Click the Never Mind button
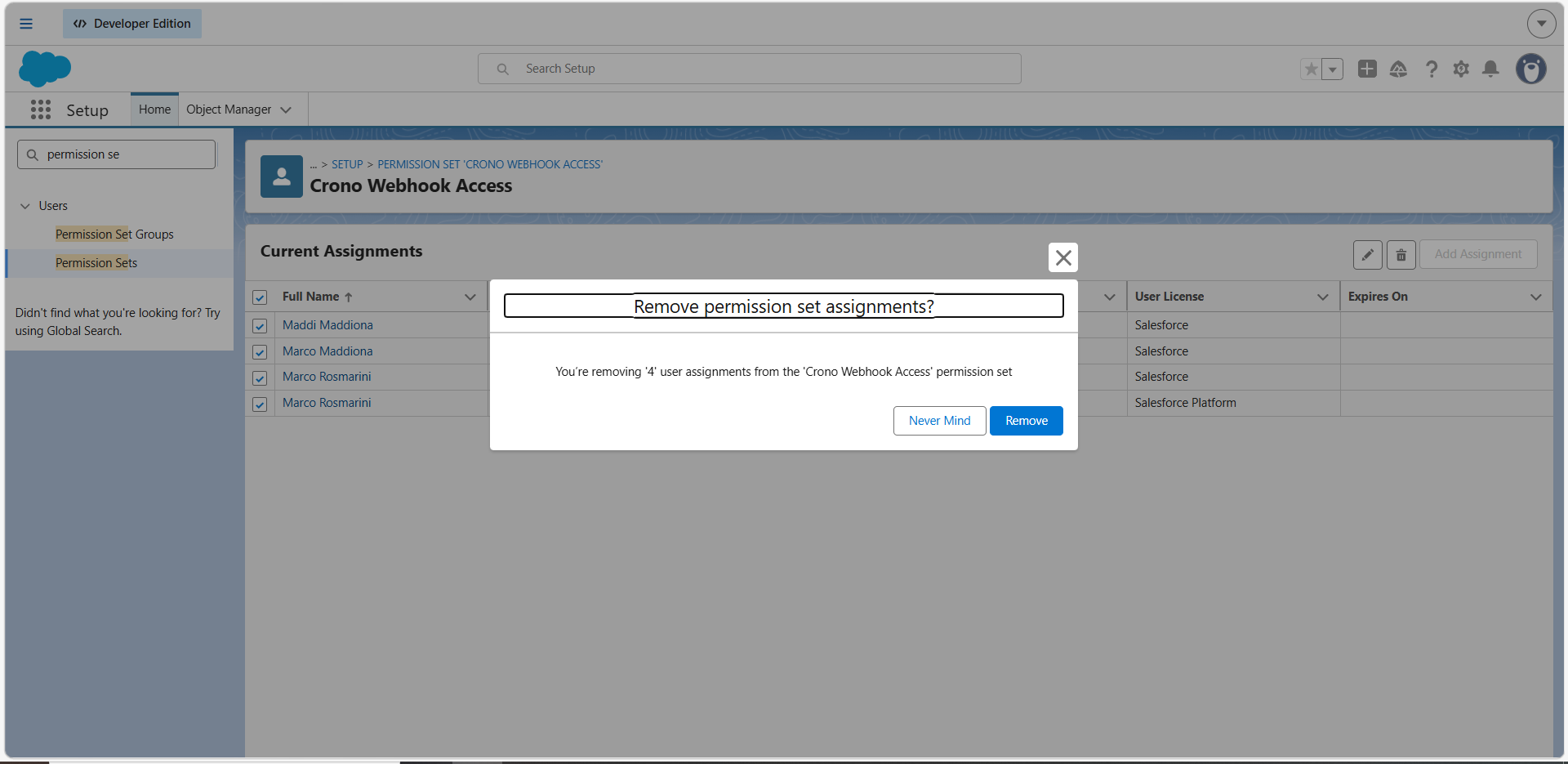 click(x=940, y=421)
